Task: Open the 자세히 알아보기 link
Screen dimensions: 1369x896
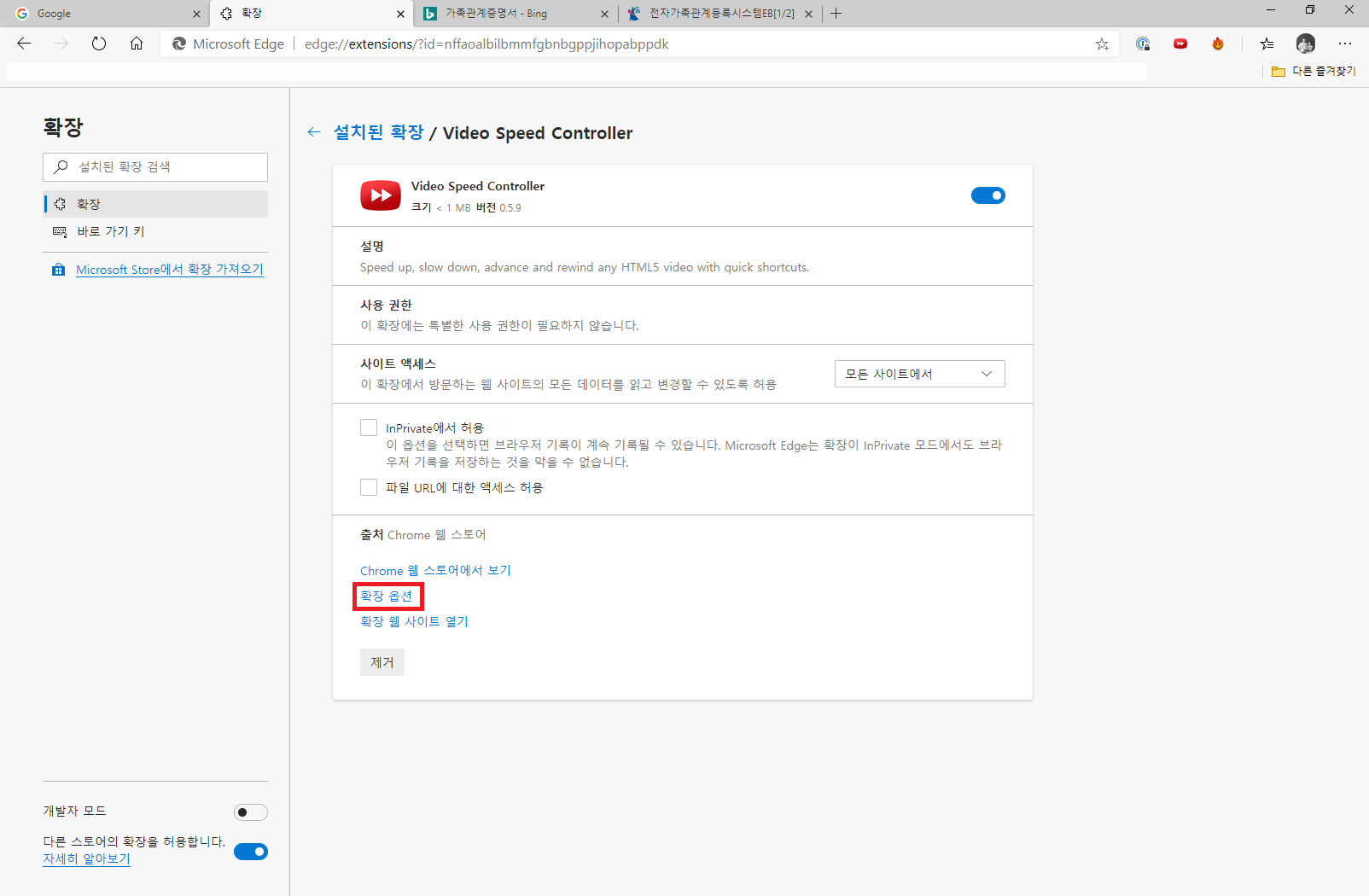Action: pos(86,858)
